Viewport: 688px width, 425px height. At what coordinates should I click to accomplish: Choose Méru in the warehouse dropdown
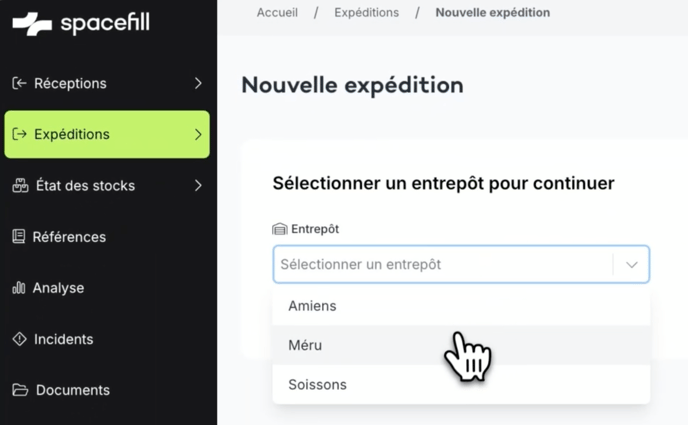tap(305, 345)
